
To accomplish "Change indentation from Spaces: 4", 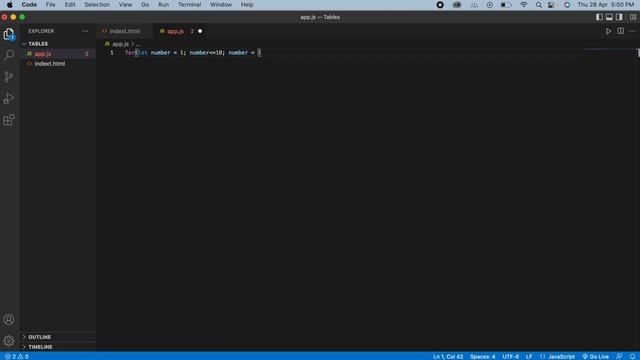I will [x=482, y=356].
